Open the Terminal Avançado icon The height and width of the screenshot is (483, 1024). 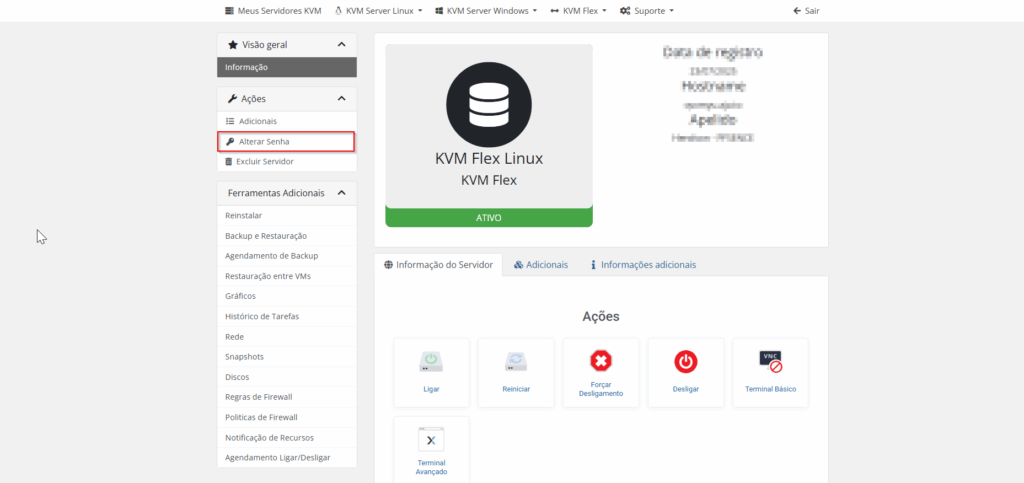point(431,440)
